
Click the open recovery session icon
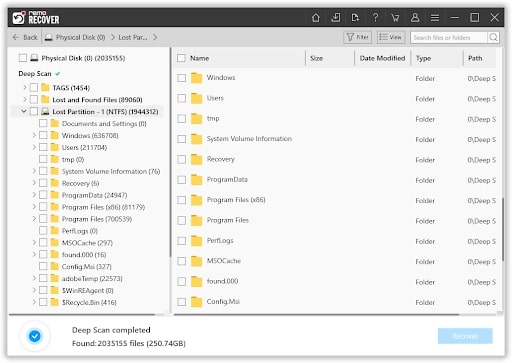(x=355, y=17)
